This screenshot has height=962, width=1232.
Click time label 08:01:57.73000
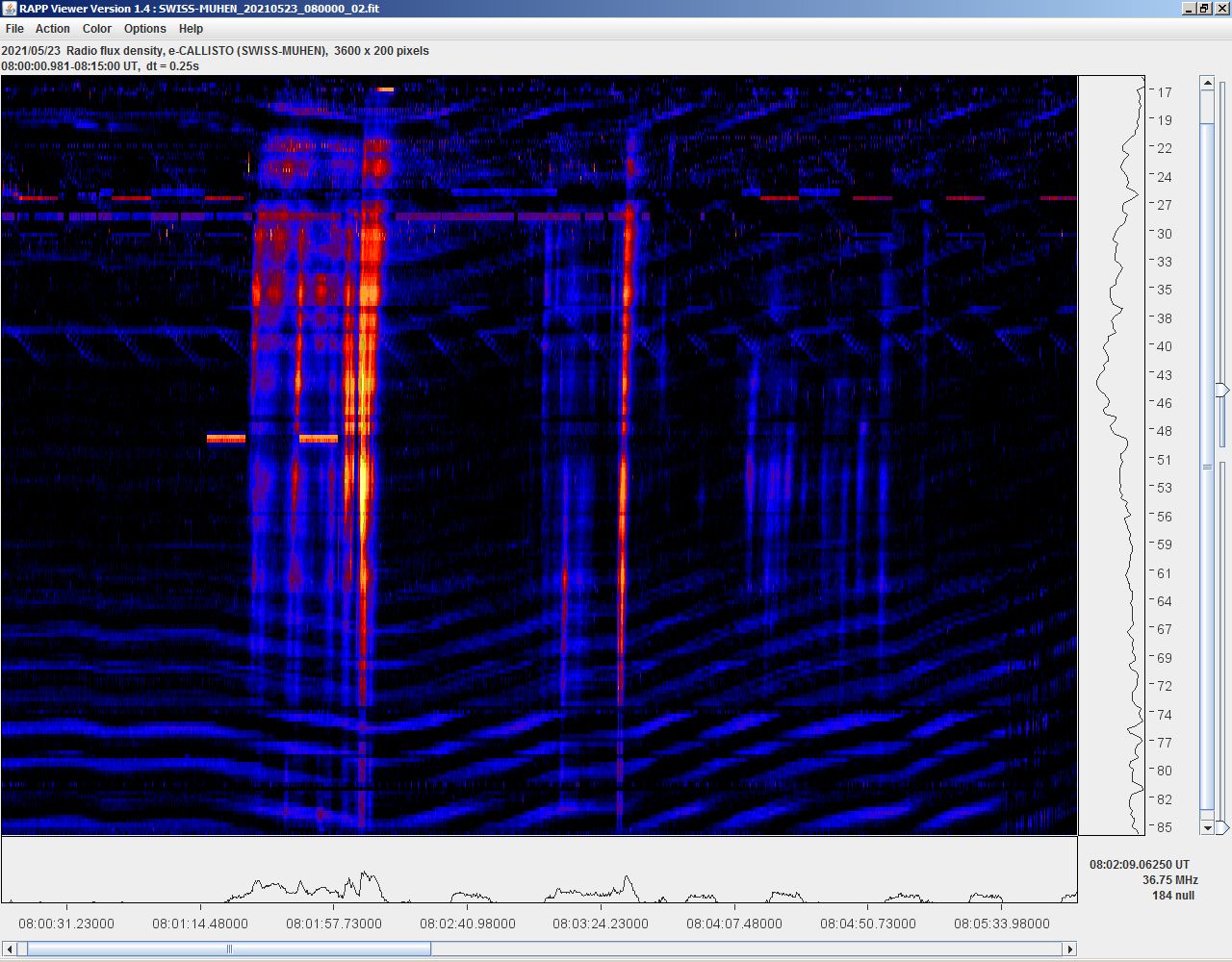(x=334, y=924)
